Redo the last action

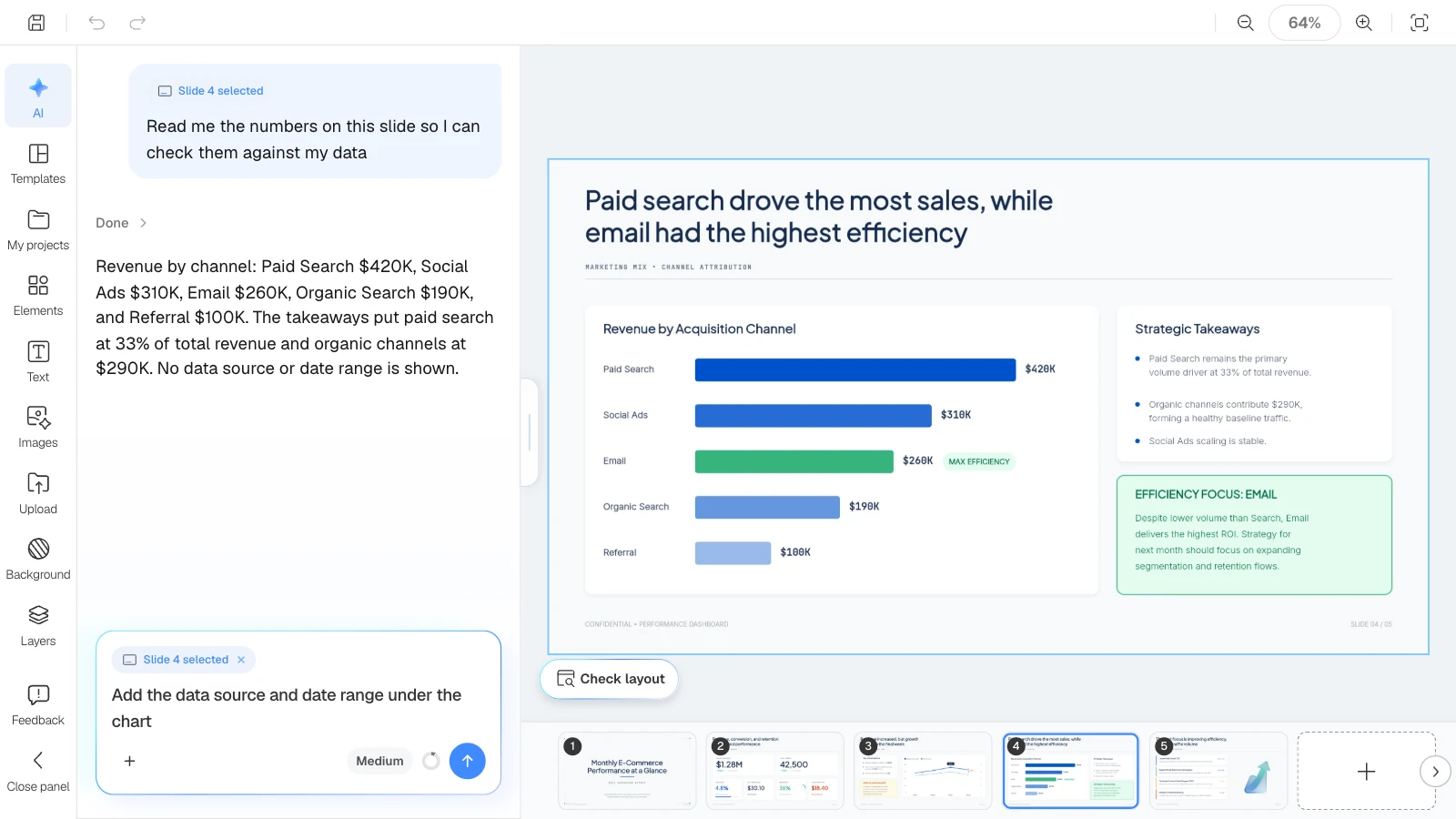coord(137,23)
